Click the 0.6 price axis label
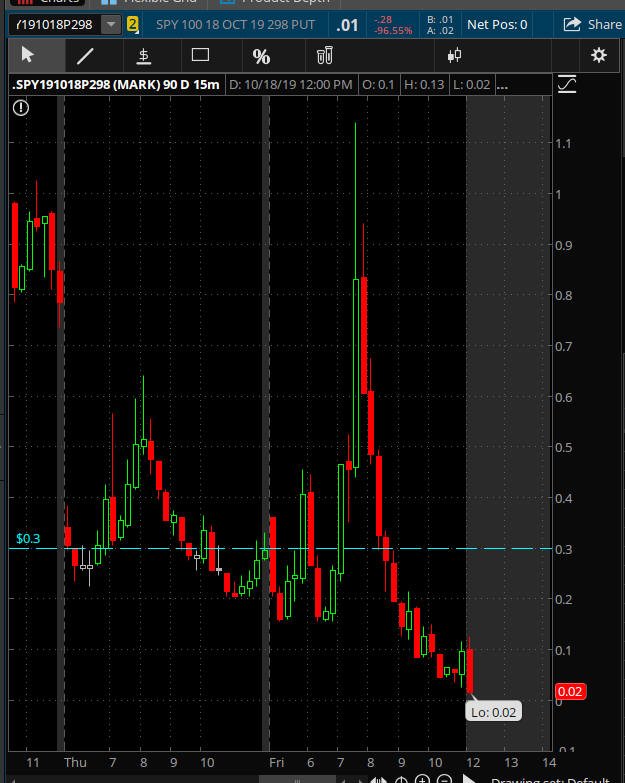This screenshot has height=783, width=625. pyautogui.click(x=564, y=397)
